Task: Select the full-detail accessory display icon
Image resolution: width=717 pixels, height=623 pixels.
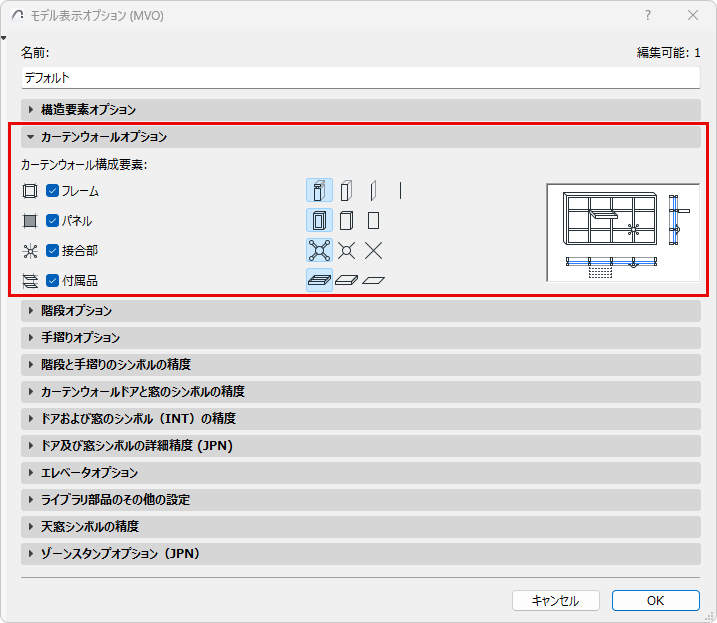Action: click(319, 280)
